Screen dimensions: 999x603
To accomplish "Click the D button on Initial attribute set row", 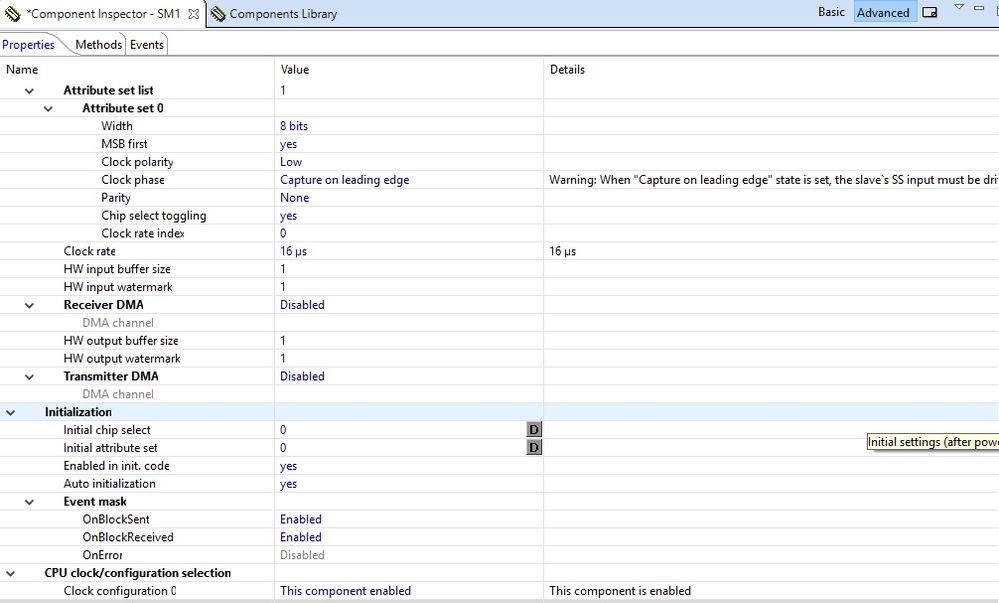I will point(534,447).
